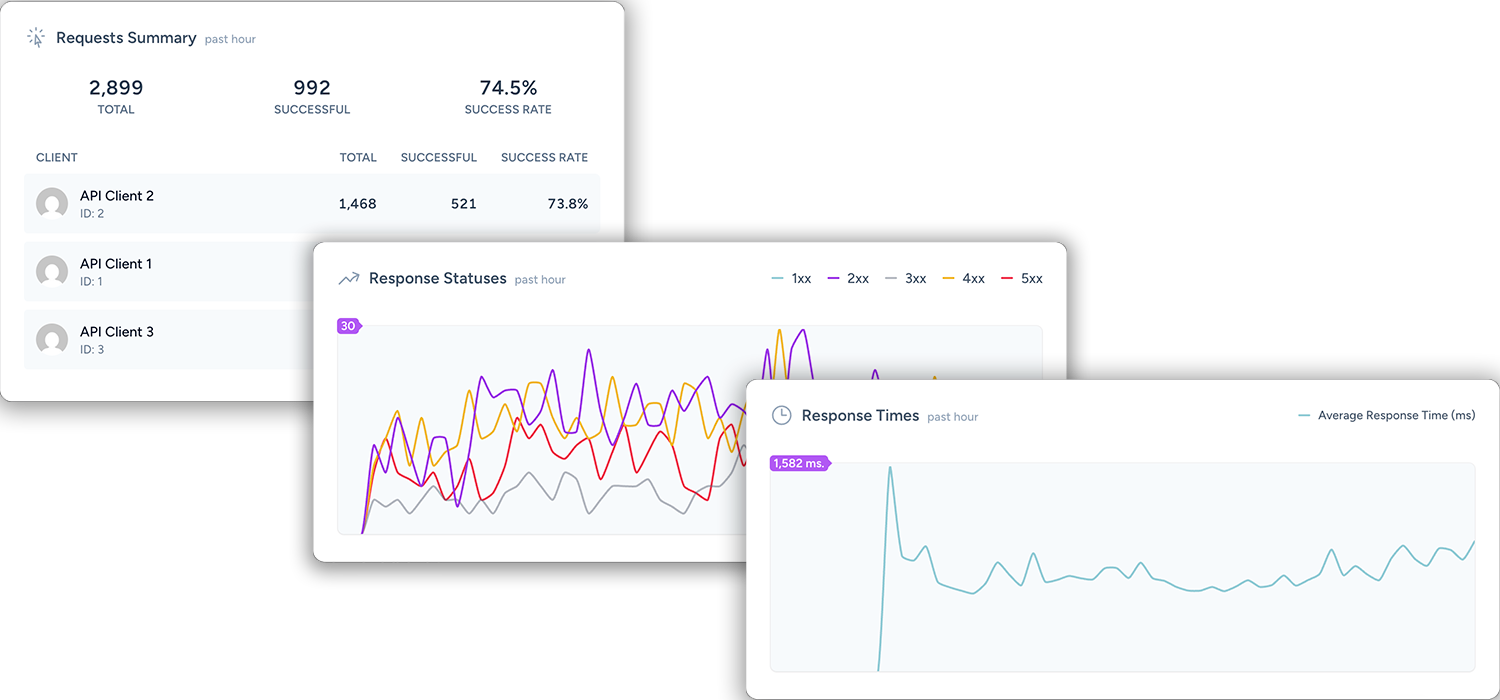Toggle the 2xx series in legend
This screenshot has width=1500, height=700.
[848, 279]
